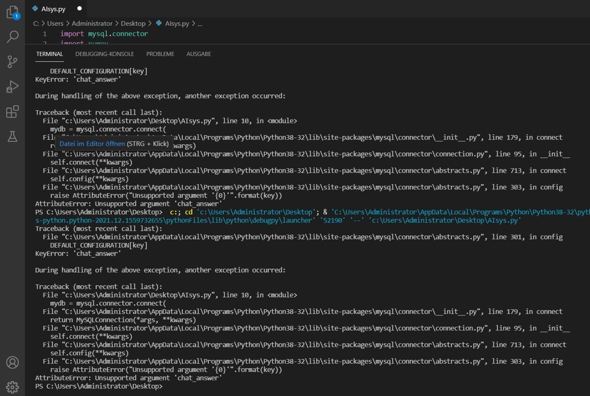This screenshot has height=396, width=590.
Task: Click the last 'return MySQLConnection(*args, **kwargs)' line
Action: [123, 320]
